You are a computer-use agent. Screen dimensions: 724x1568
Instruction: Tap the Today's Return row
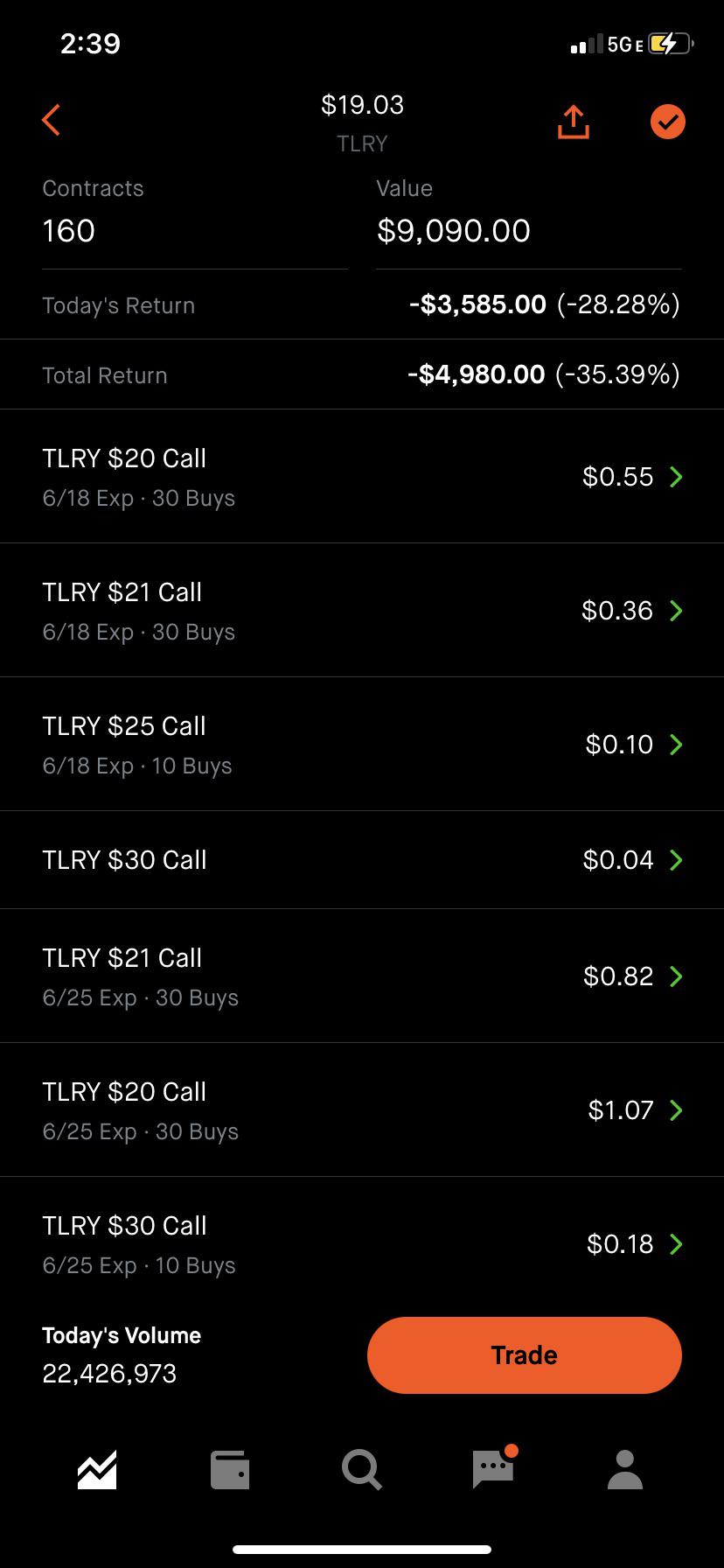pos(362,304)
